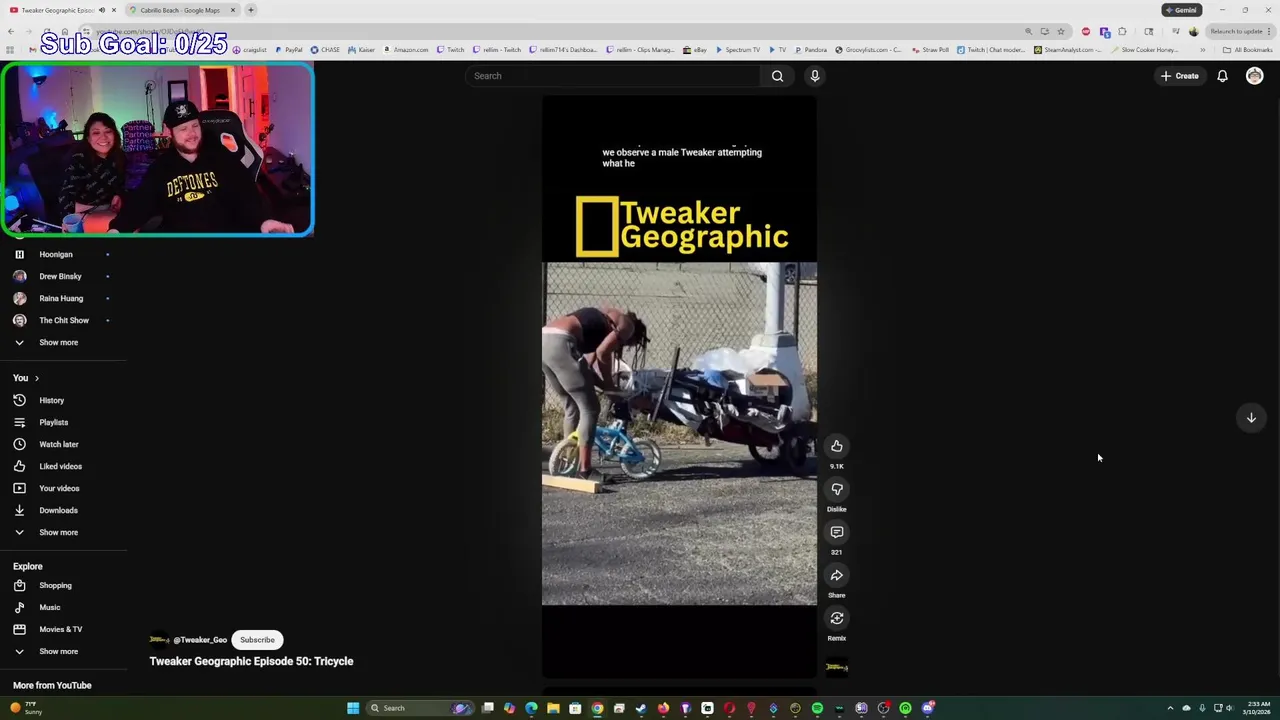Open Create menu button
The height and width of the screenshot is (720, 1280).
[x=1180, y=76]
